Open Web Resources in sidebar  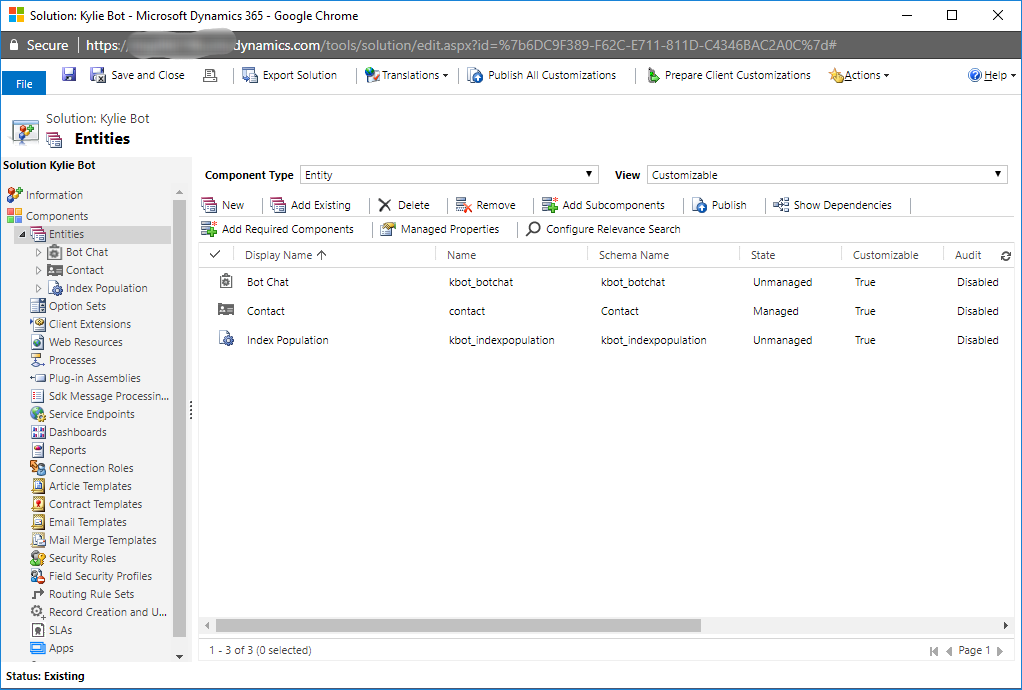pyautogui.click(x=76, y=342)
